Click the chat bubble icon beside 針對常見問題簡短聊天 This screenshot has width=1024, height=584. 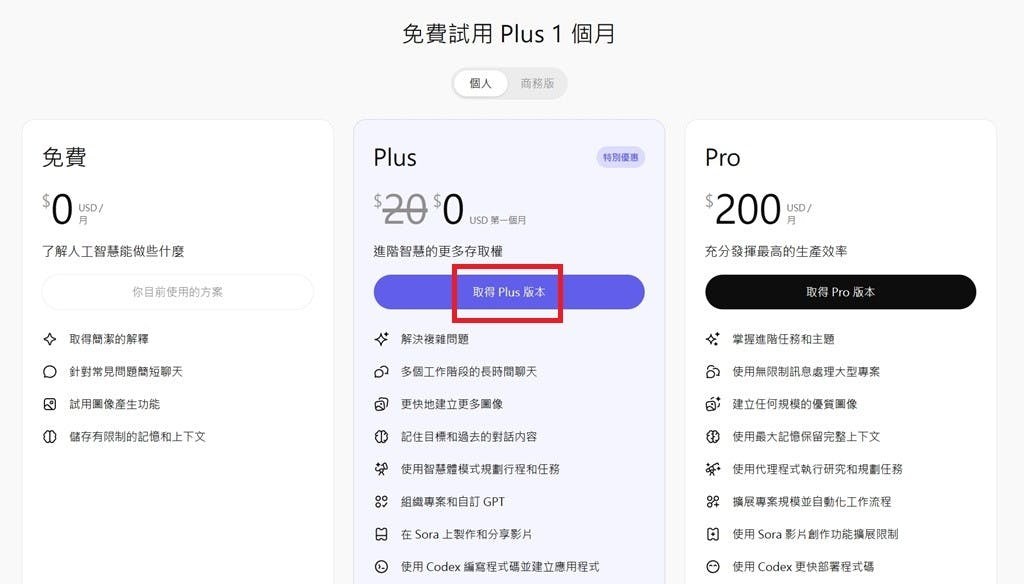coord(50,372)
